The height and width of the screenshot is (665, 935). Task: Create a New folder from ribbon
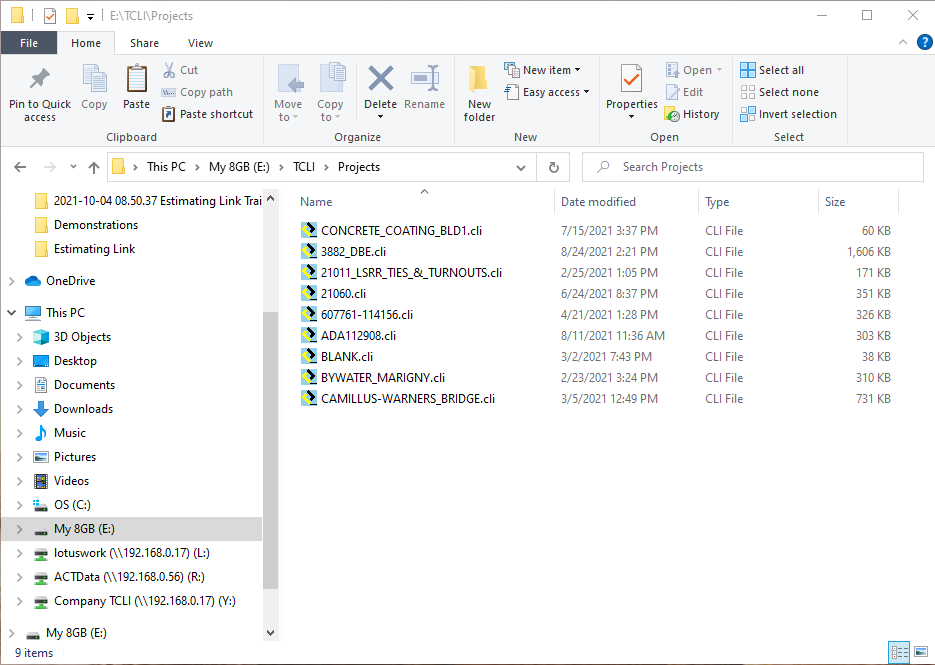pos(479,93)
